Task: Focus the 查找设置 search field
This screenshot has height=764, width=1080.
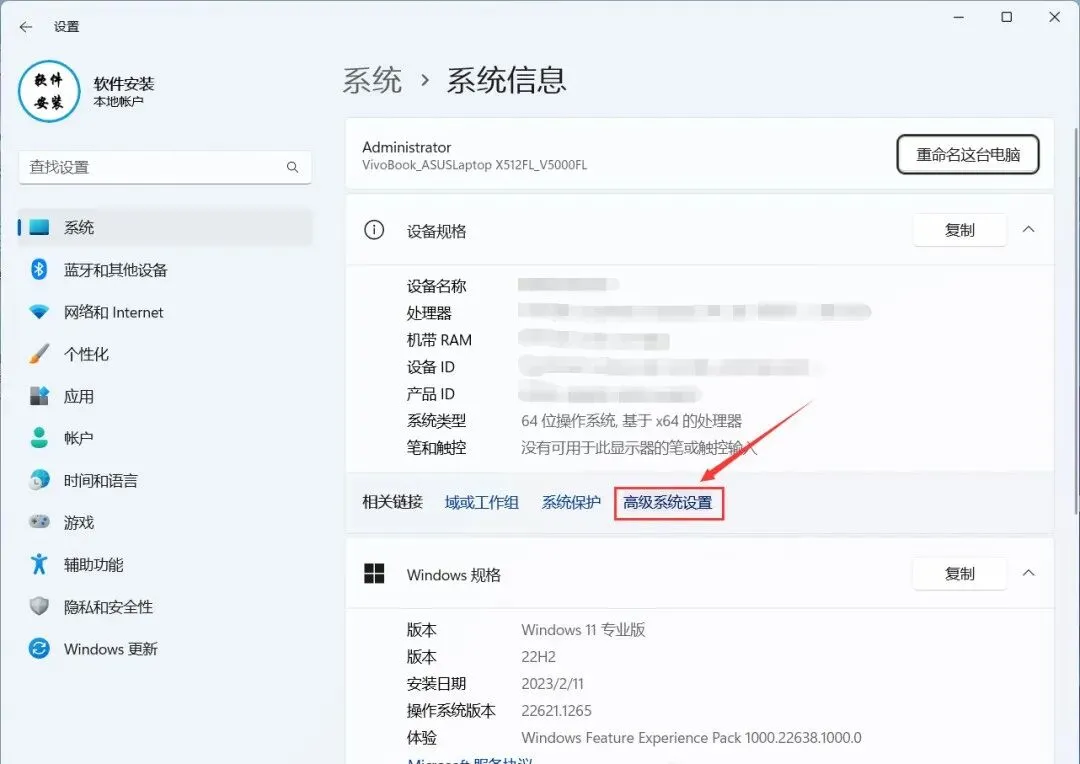Action: point(165,167)
